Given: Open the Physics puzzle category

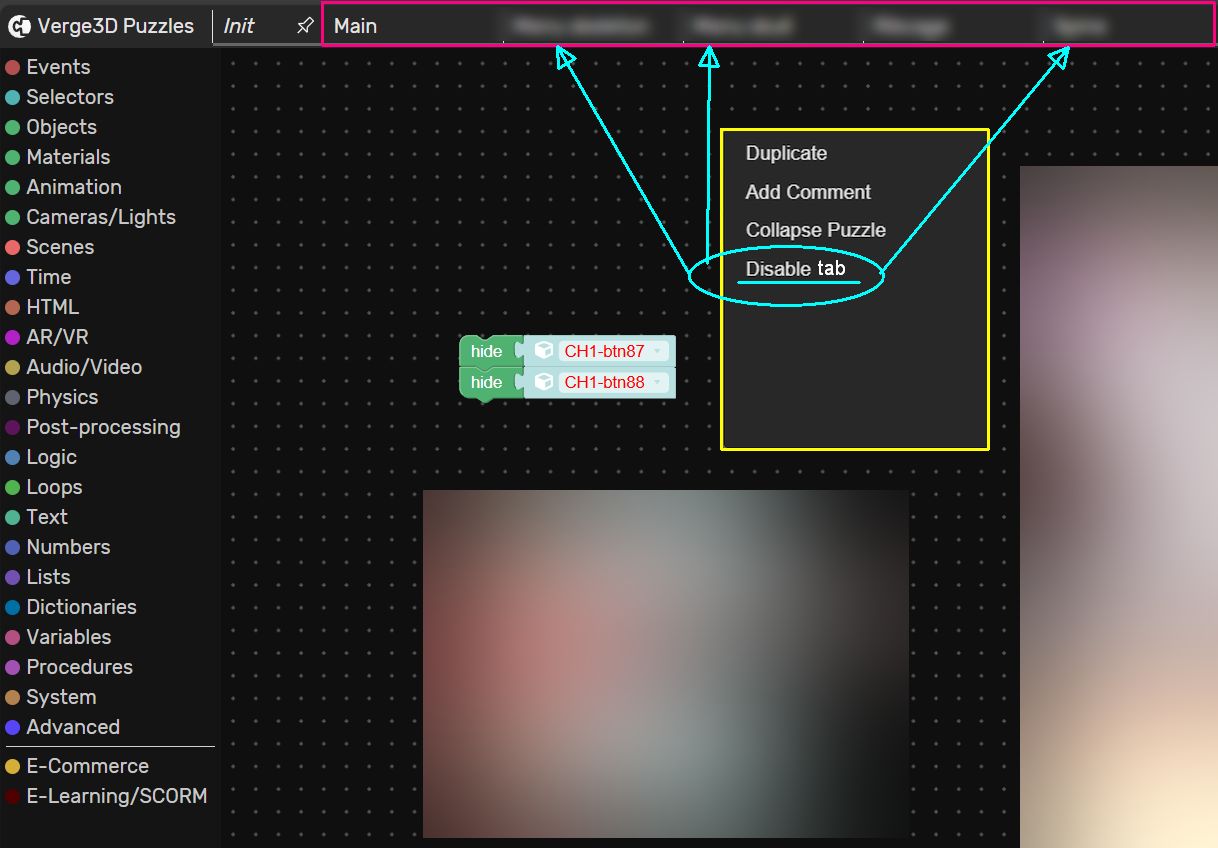Looking at the screenshot, I should 52,397.
